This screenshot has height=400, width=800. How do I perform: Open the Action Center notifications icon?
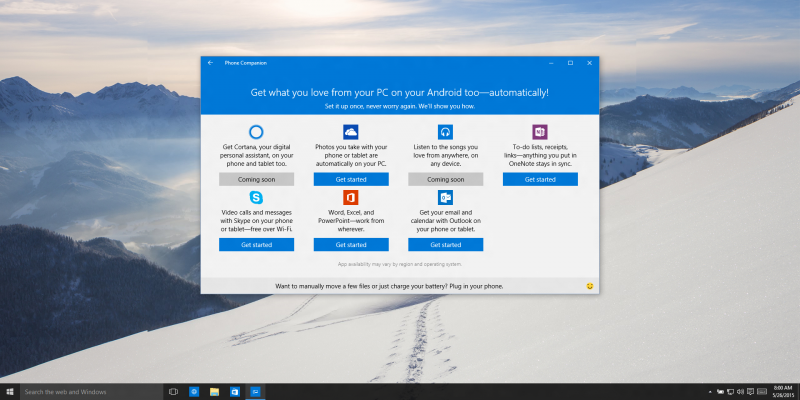[x=751, y=392]
